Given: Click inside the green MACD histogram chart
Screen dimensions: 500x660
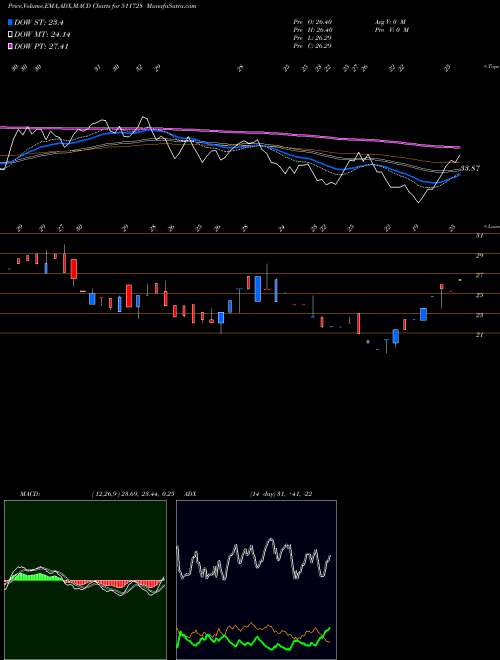Looking at the screenshot, I should pos(85,580).
